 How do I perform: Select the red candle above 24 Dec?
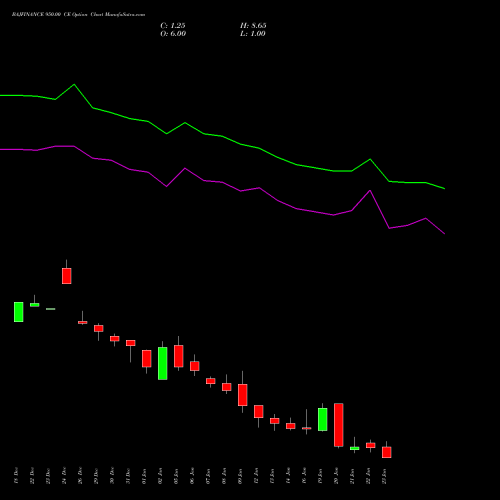click(x=67, y=276)
